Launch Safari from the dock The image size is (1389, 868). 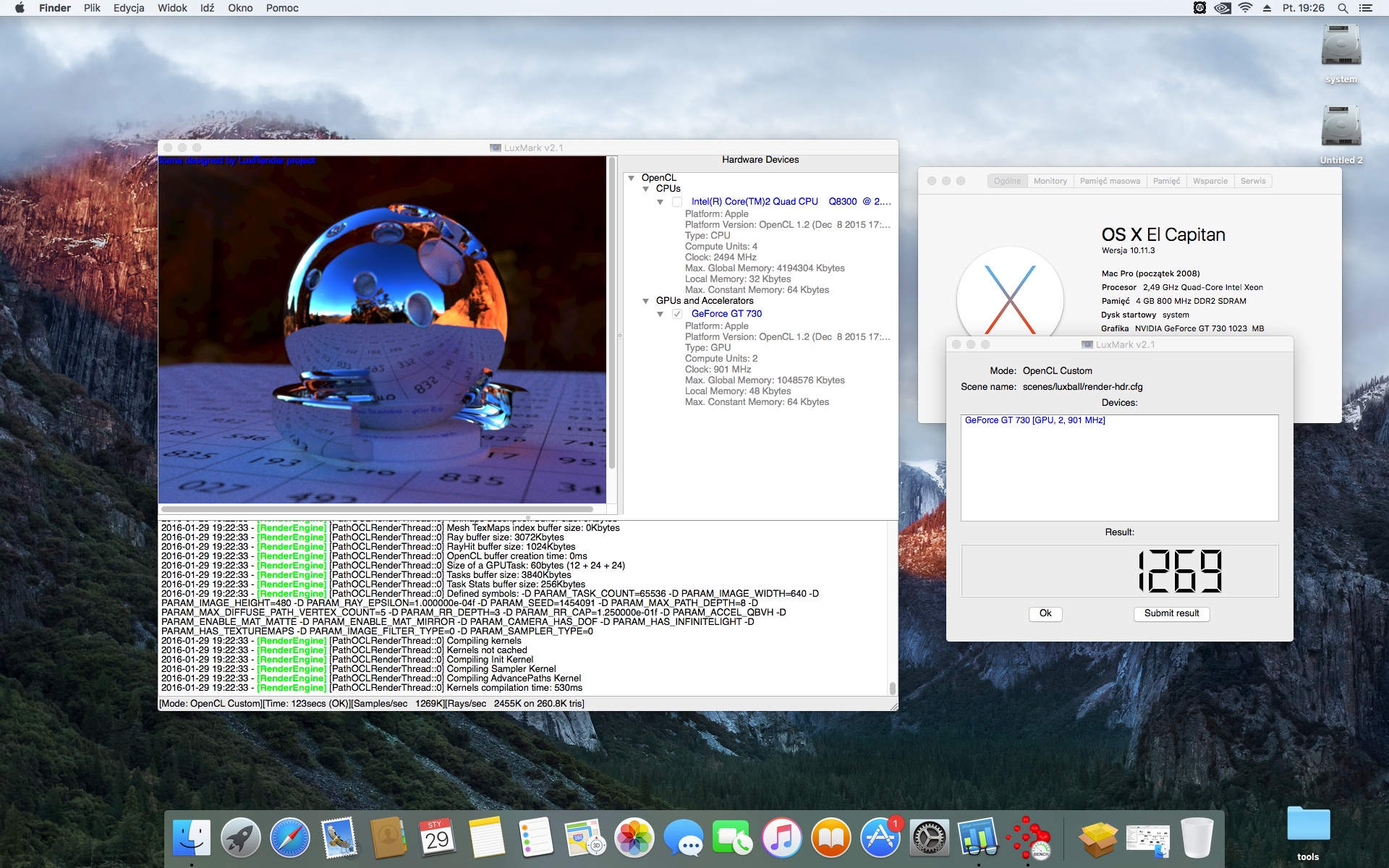tap(289, 839)
